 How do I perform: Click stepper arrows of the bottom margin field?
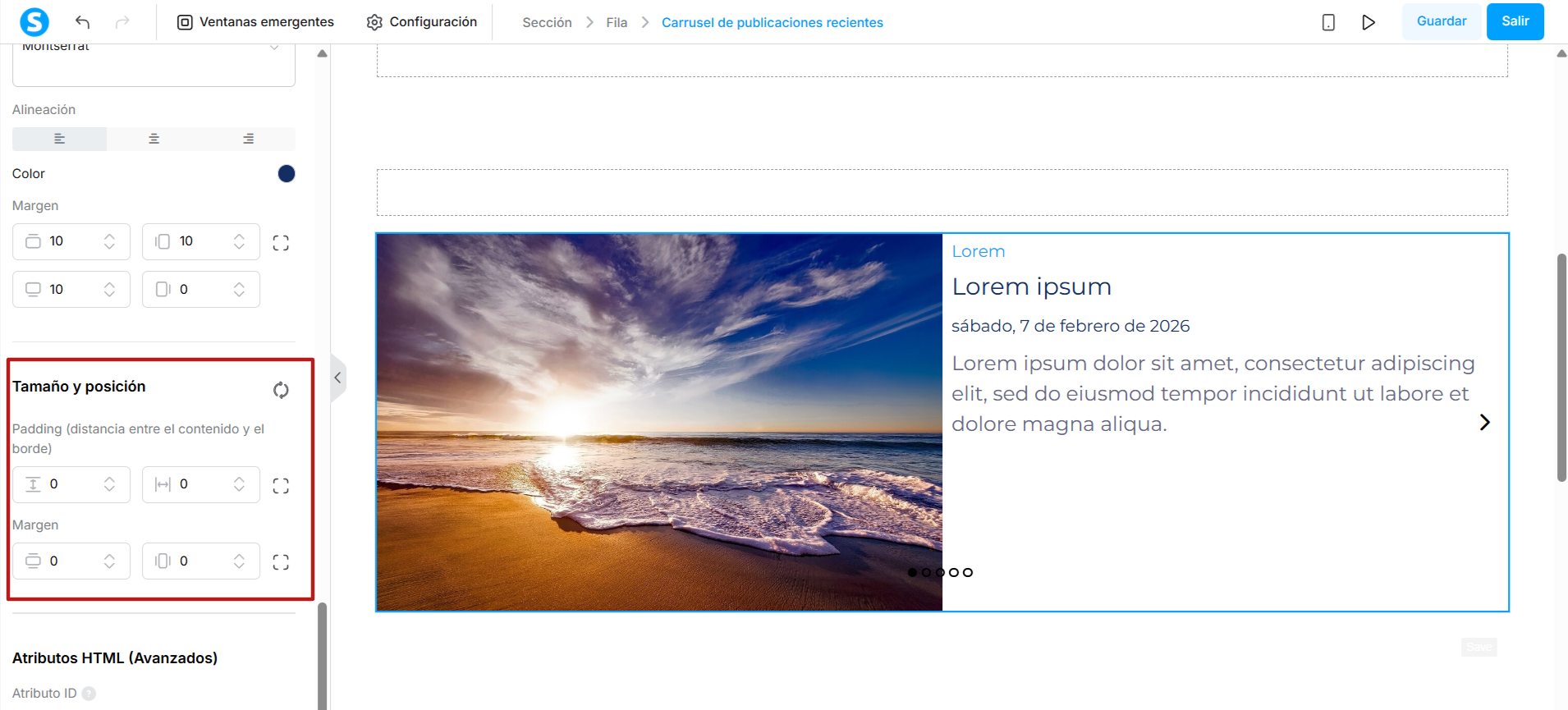coord(109,289)
